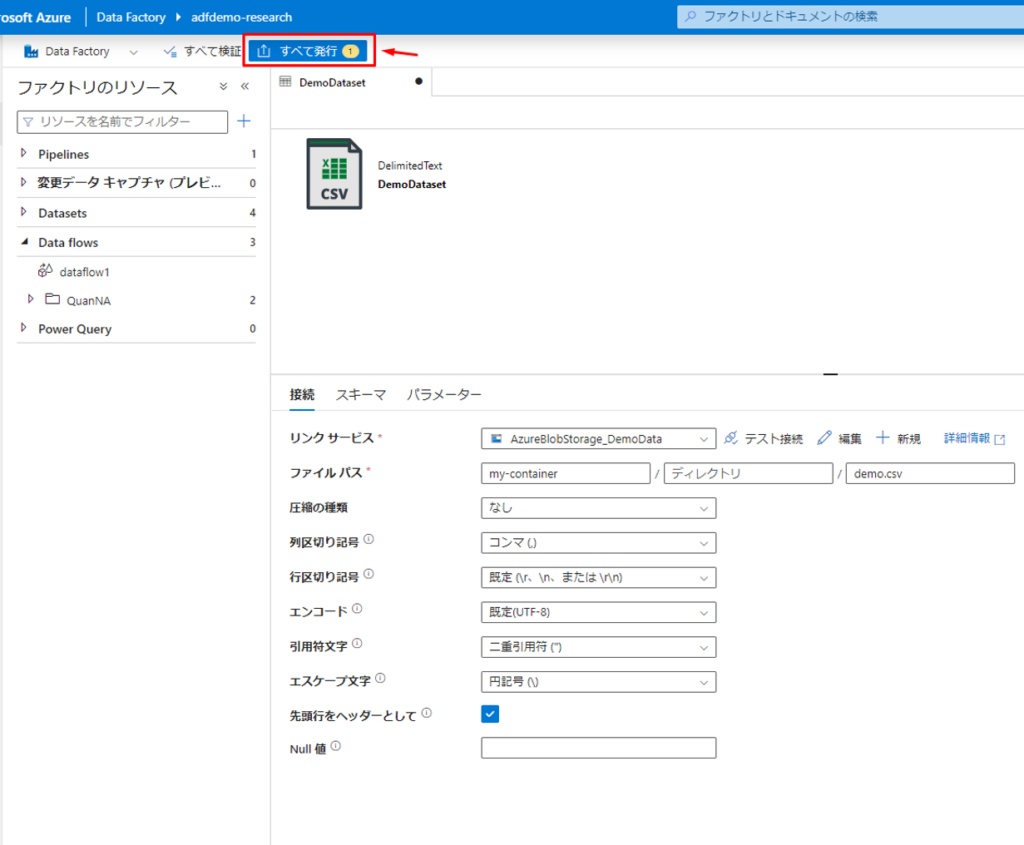Click the 新規 plus icon for linked service

pyautogui.click(x=882, y=438)
